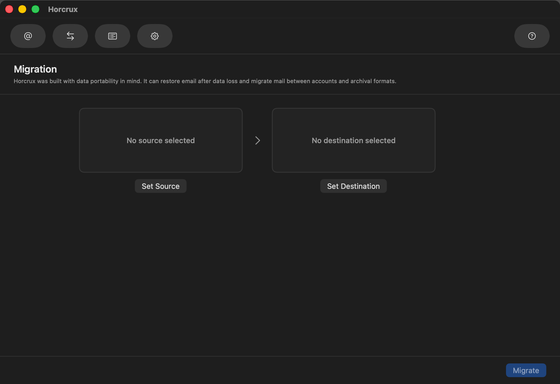Open the sidebar panel layout toolbar icon
This screenshot has width=560, height=384.
tap(112, 36)
